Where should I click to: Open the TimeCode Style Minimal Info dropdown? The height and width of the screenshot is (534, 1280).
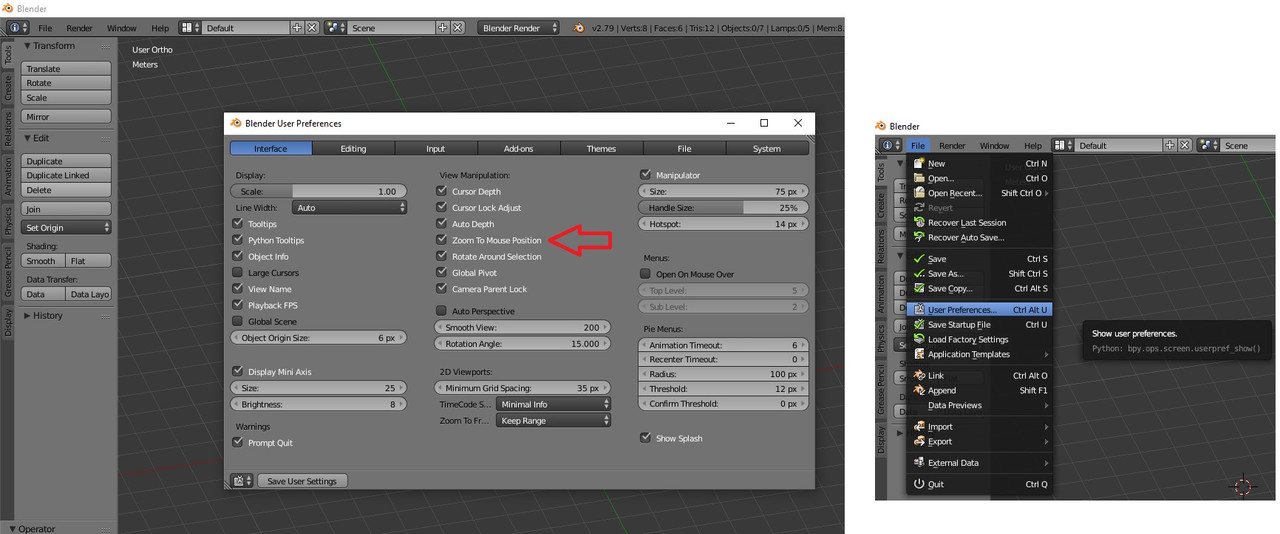point(554,405)
